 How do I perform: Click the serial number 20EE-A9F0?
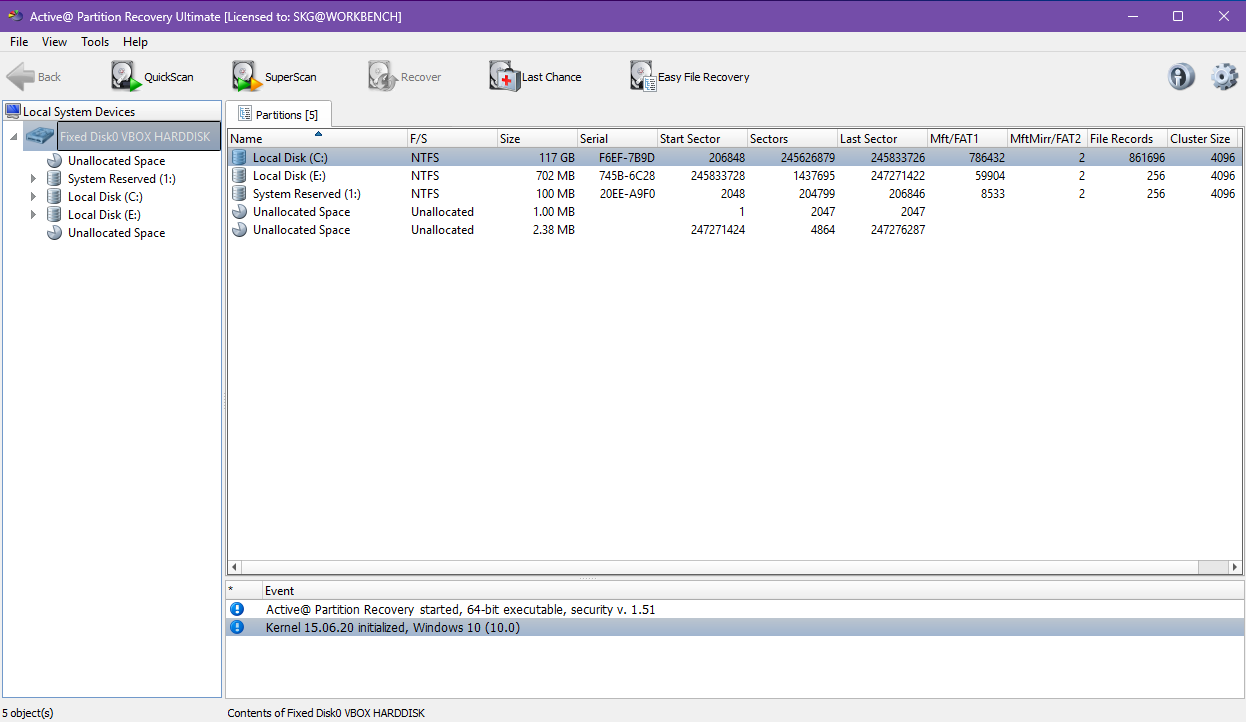point(627,194)
